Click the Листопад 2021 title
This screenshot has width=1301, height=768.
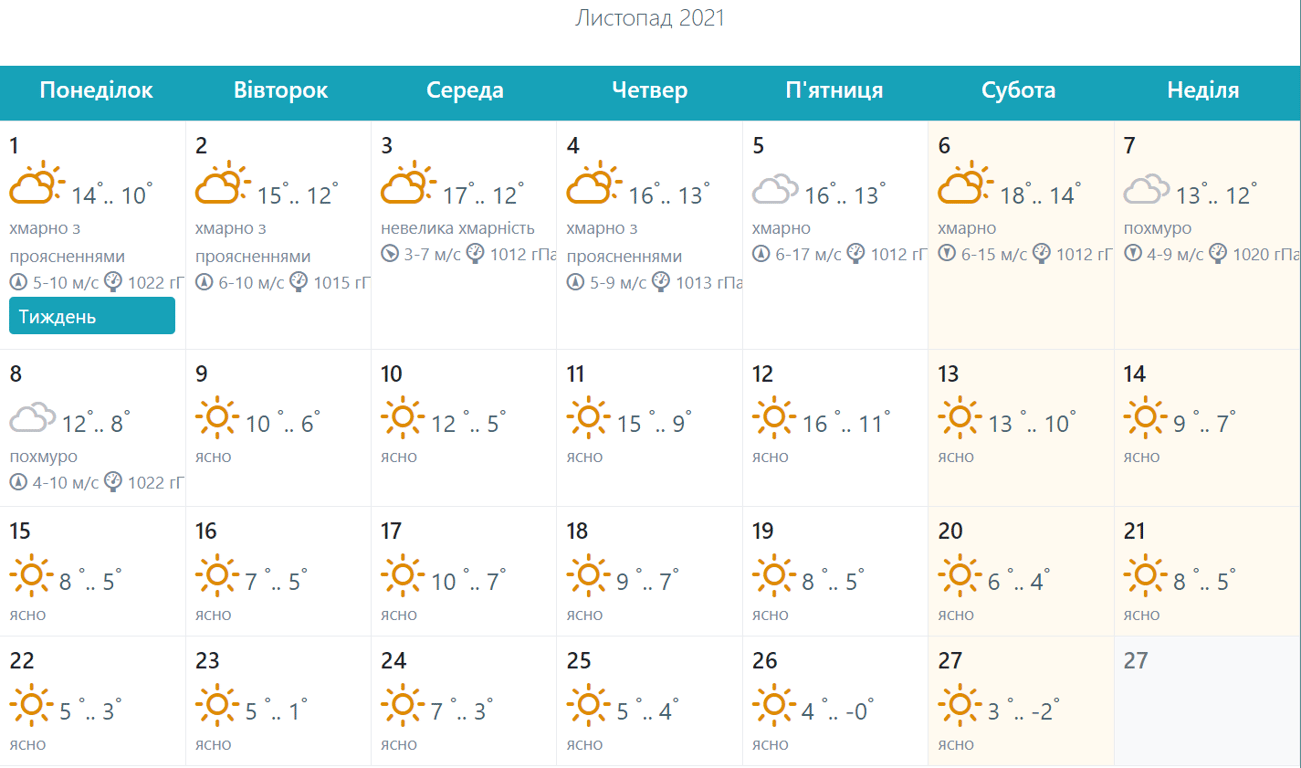click(x=650, y=18)
